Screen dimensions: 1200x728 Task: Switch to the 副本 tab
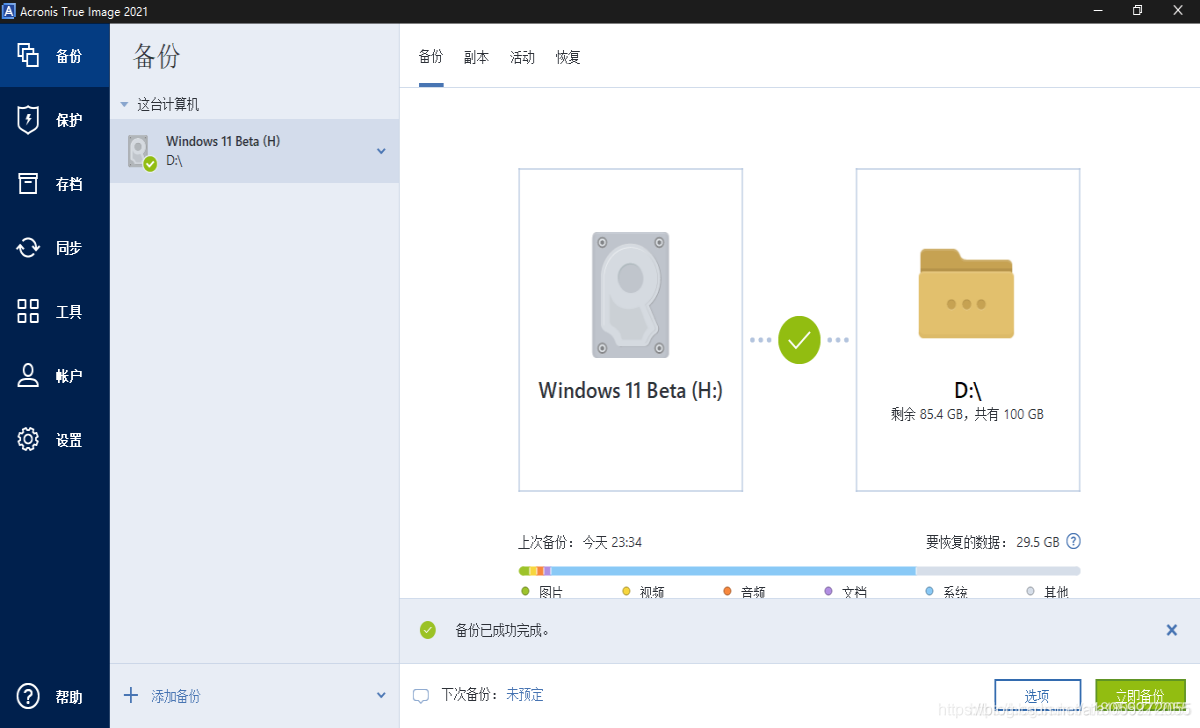[x=477, y=57]
